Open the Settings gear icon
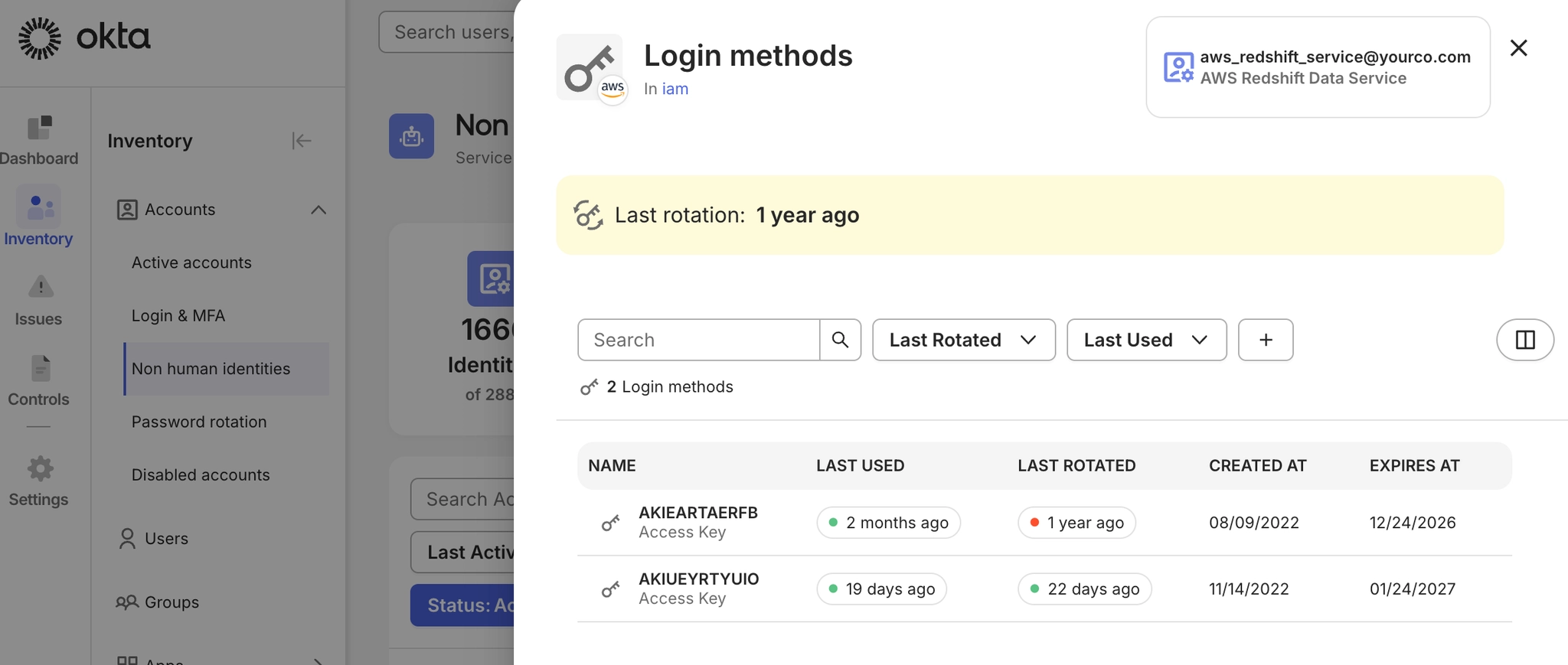The width and height of the screenshot is (1568, 665). click(x=40, y=468)
